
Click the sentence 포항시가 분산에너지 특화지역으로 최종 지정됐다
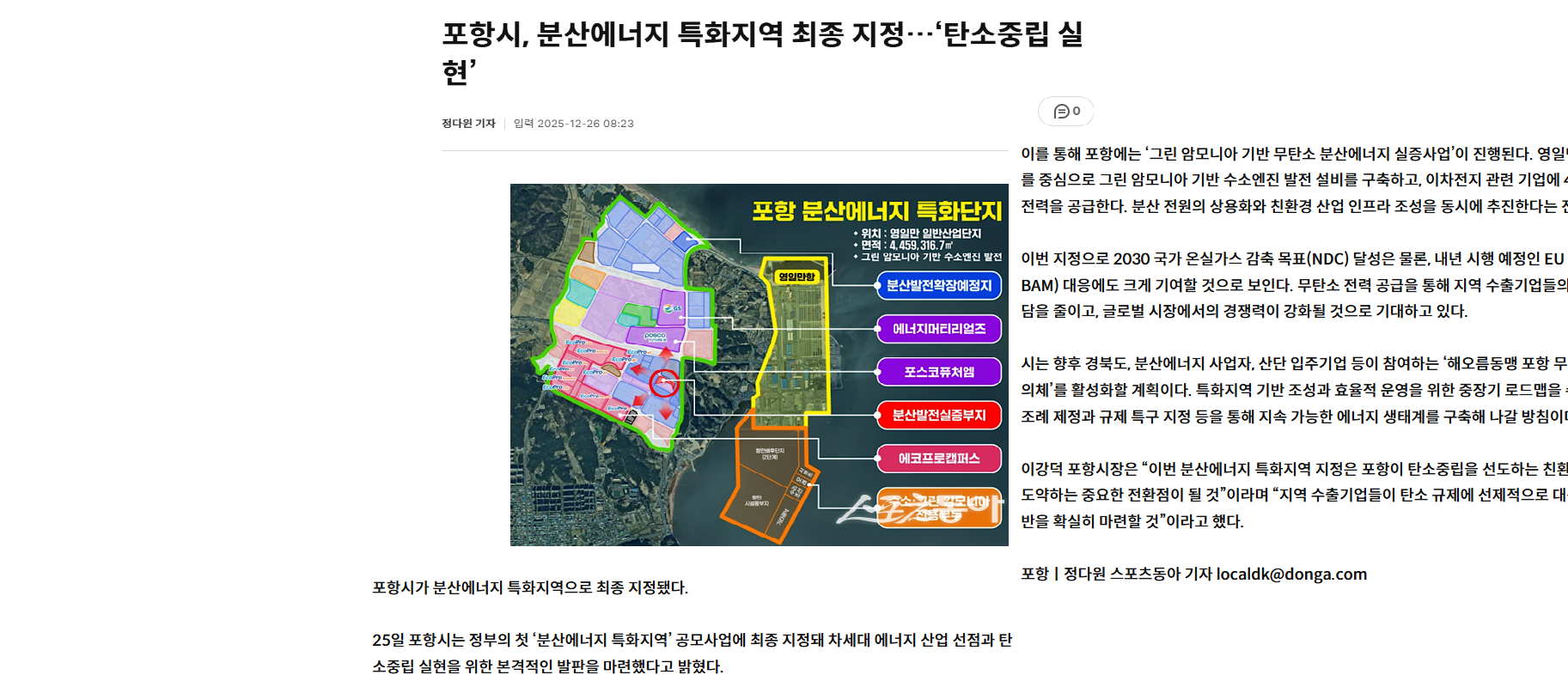point(530,587)
